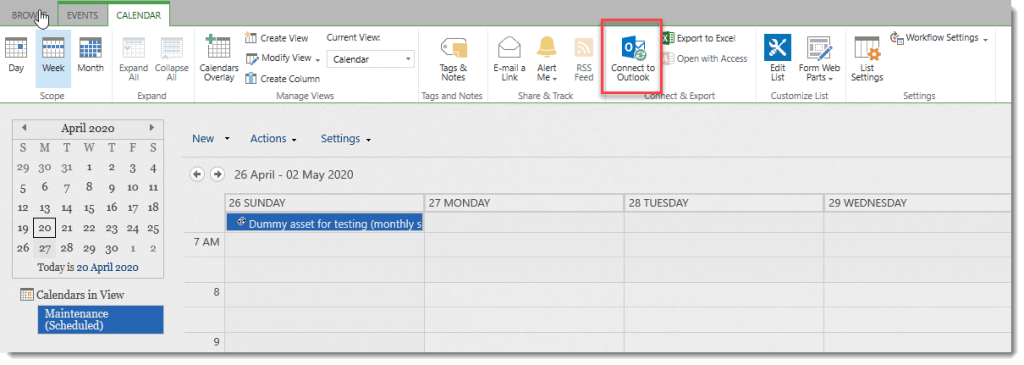This screenshot has width=1024, height=365.
Task: Click the Create Column button
Action: click(283, 79)
